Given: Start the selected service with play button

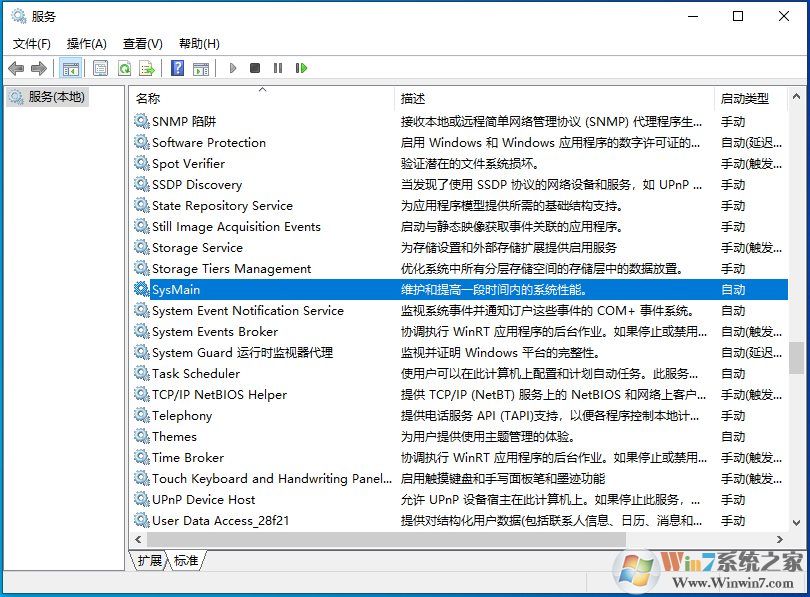Looking at the screenshot, I should coord(233,68).
